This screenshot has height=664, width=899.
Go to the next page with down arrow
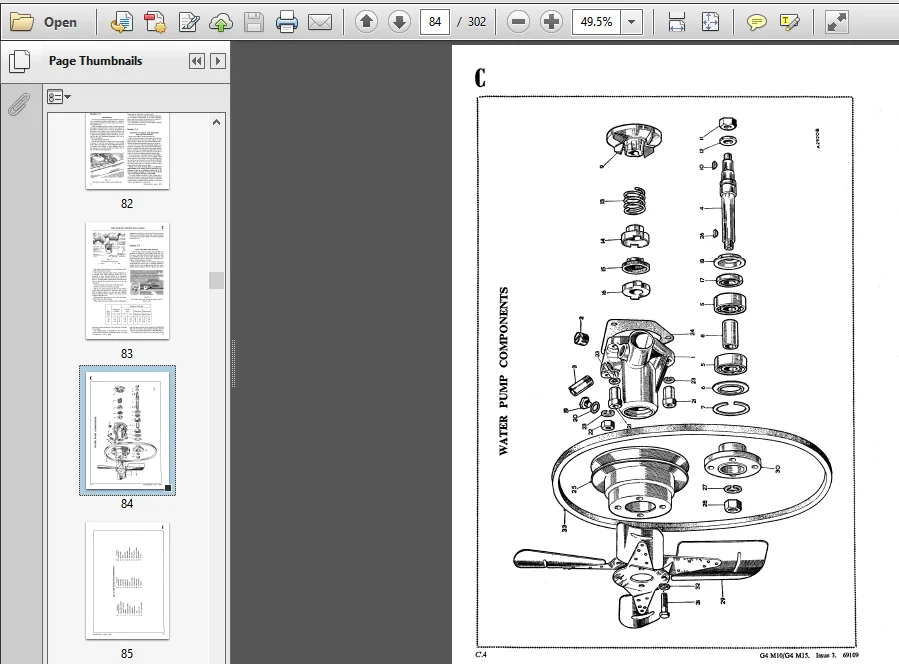[x=400, y=22]
